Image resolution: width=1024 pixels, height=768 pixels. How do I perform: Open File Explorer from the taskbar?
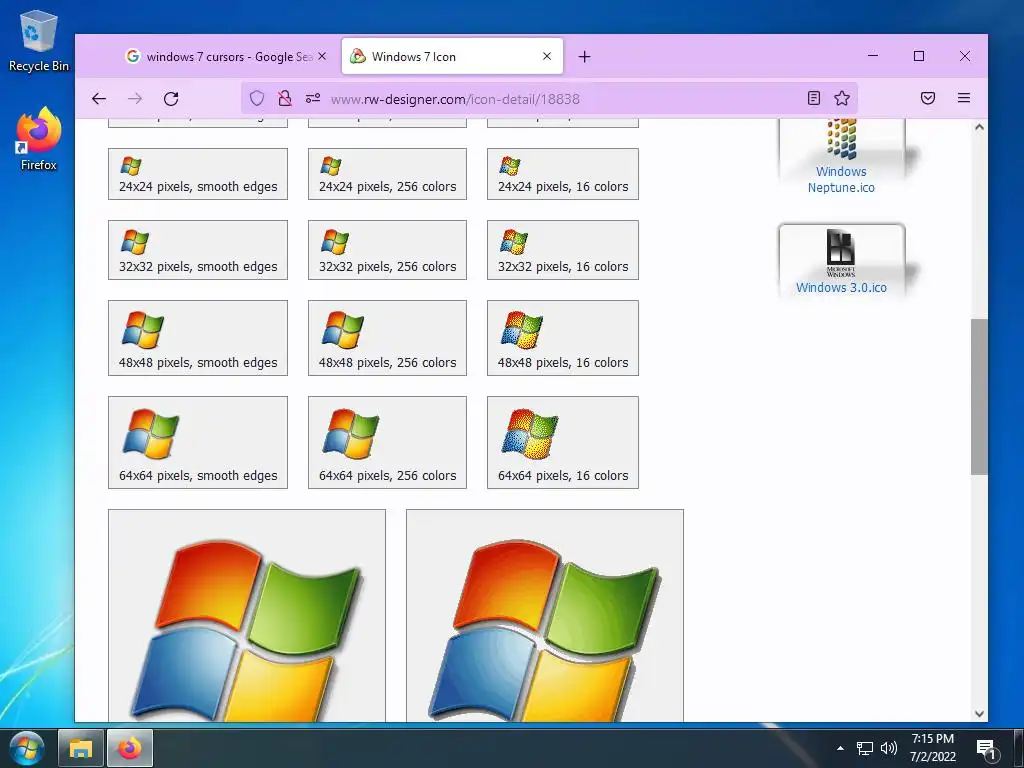80,748
